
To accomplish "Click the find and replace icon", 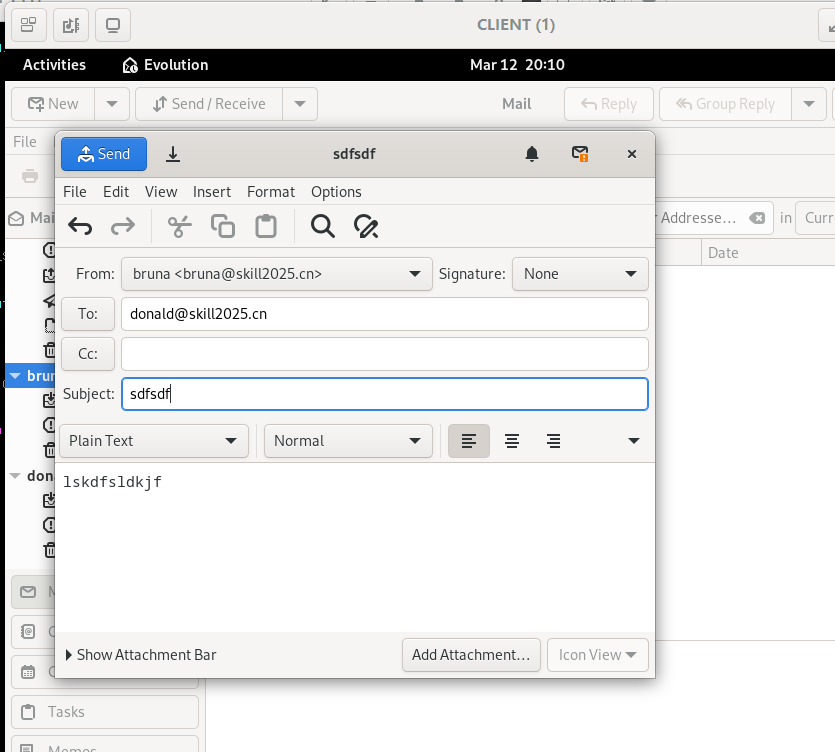I will pyautogui.click(x=366, y=226).
